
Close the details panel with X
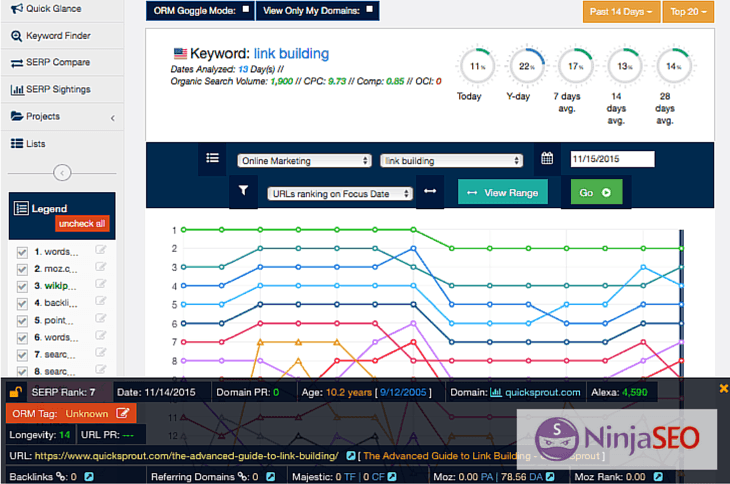723,388
